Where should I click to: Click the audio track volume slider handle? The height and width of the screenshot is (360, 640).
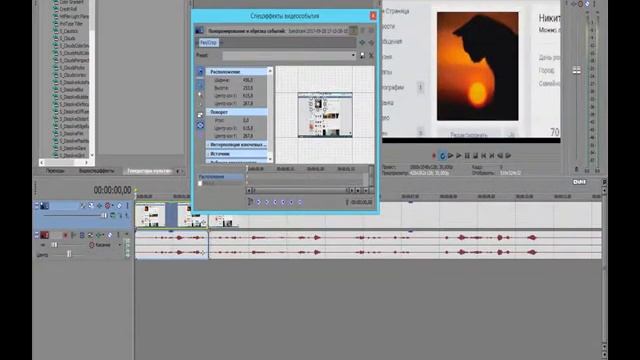pos(54,245)
